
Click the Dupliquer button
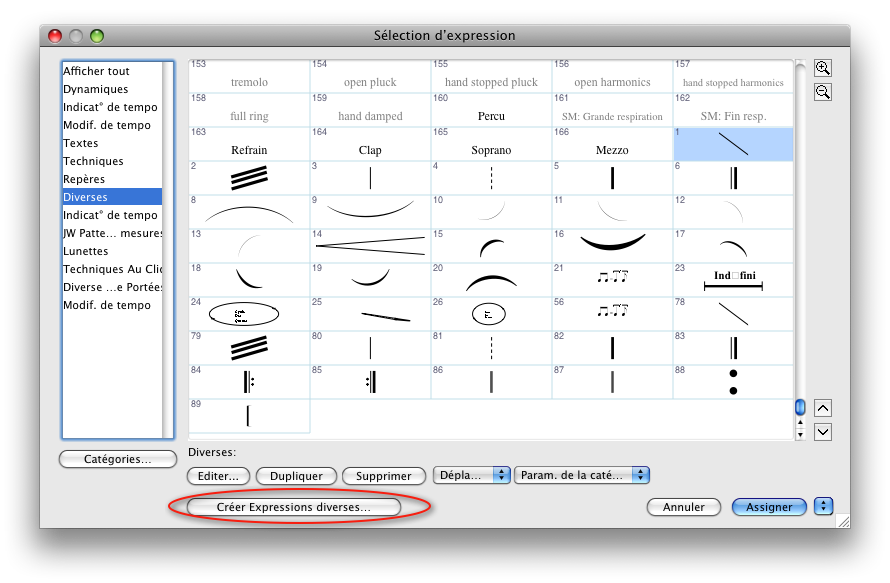click(x=295, y=476)
